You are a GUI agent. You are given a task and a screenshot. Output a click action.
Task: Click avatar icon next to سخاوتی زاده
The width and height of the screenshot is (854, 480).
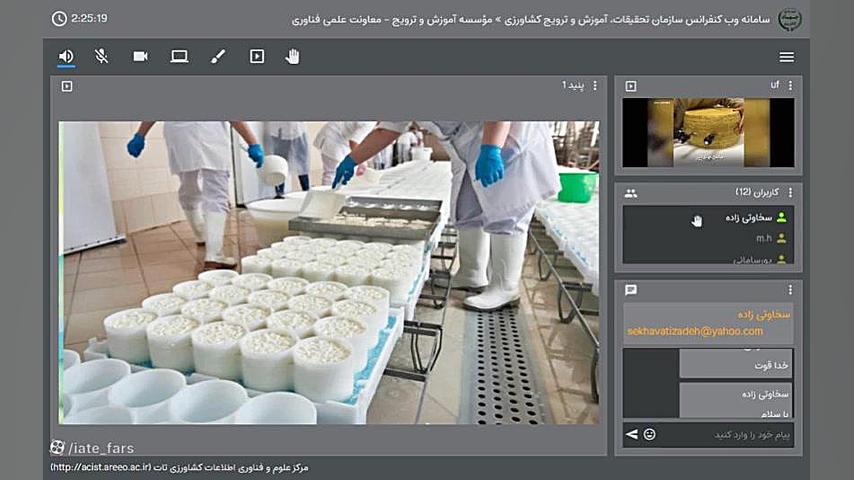tap(782, 217)
